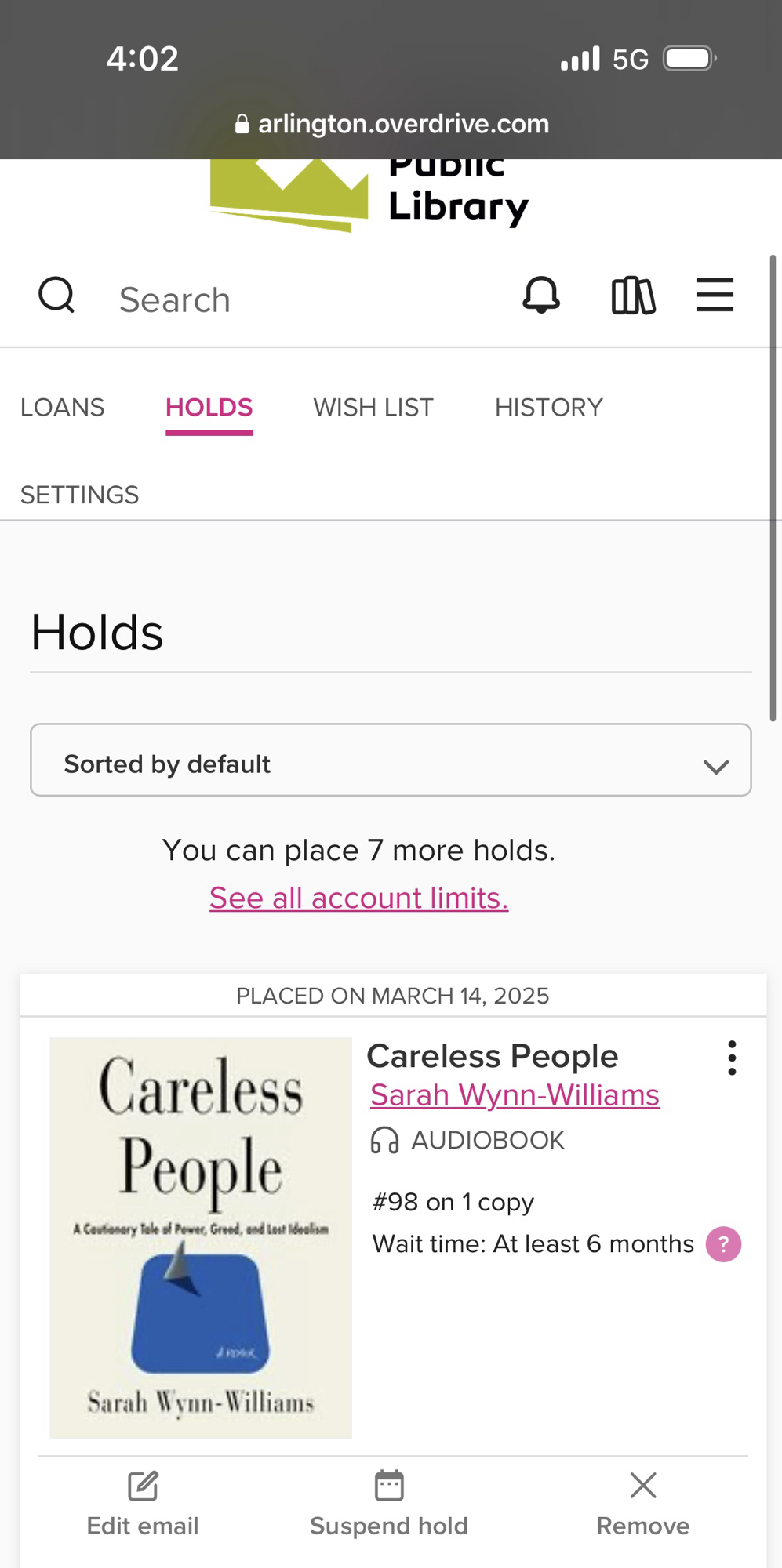Open the Settings tab
The image size is (782, 1568).
pos(79,495)
